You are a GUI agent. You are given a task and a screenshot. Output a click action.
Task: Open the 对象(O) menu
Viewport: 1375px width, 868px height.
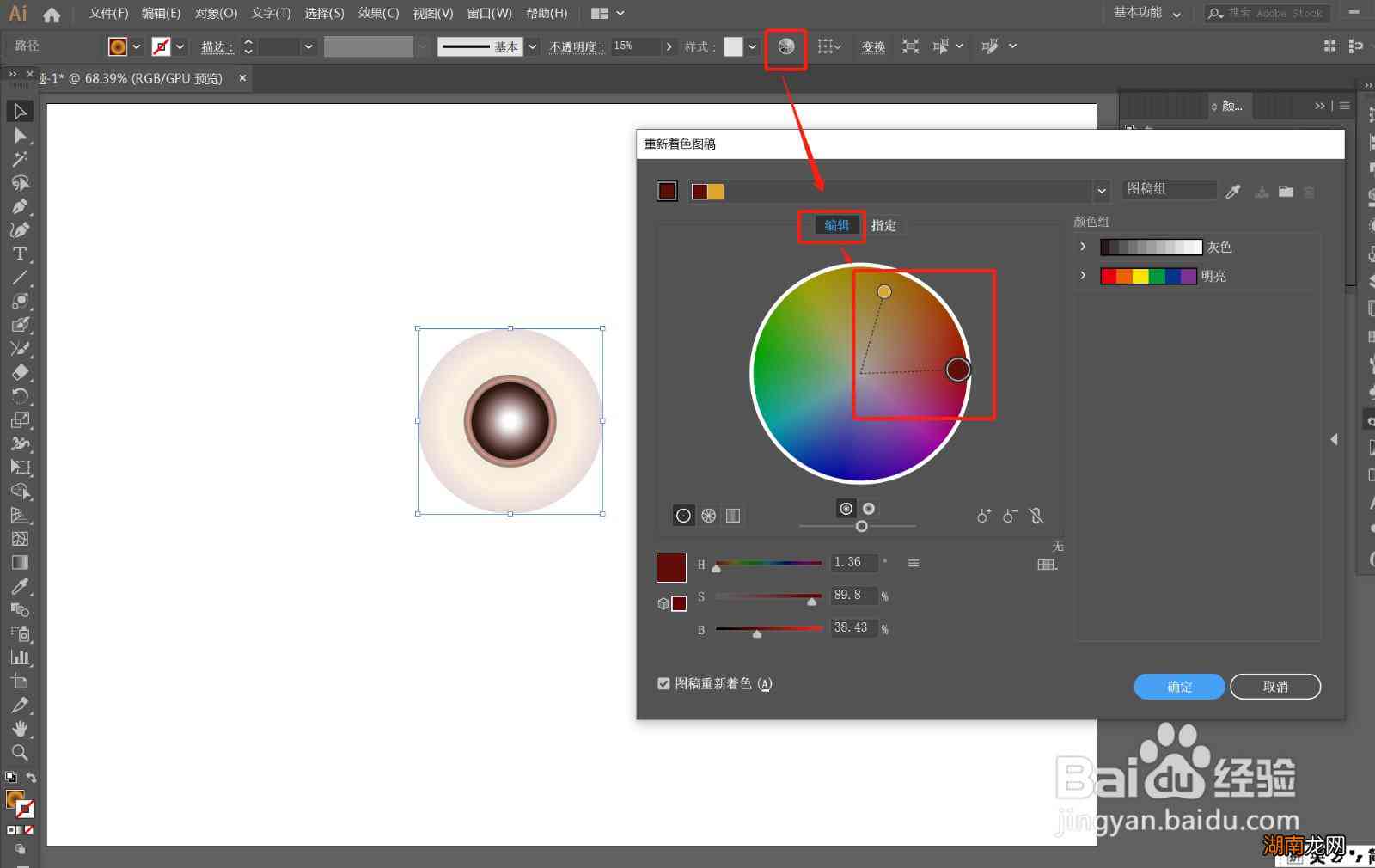click(216, 14)
